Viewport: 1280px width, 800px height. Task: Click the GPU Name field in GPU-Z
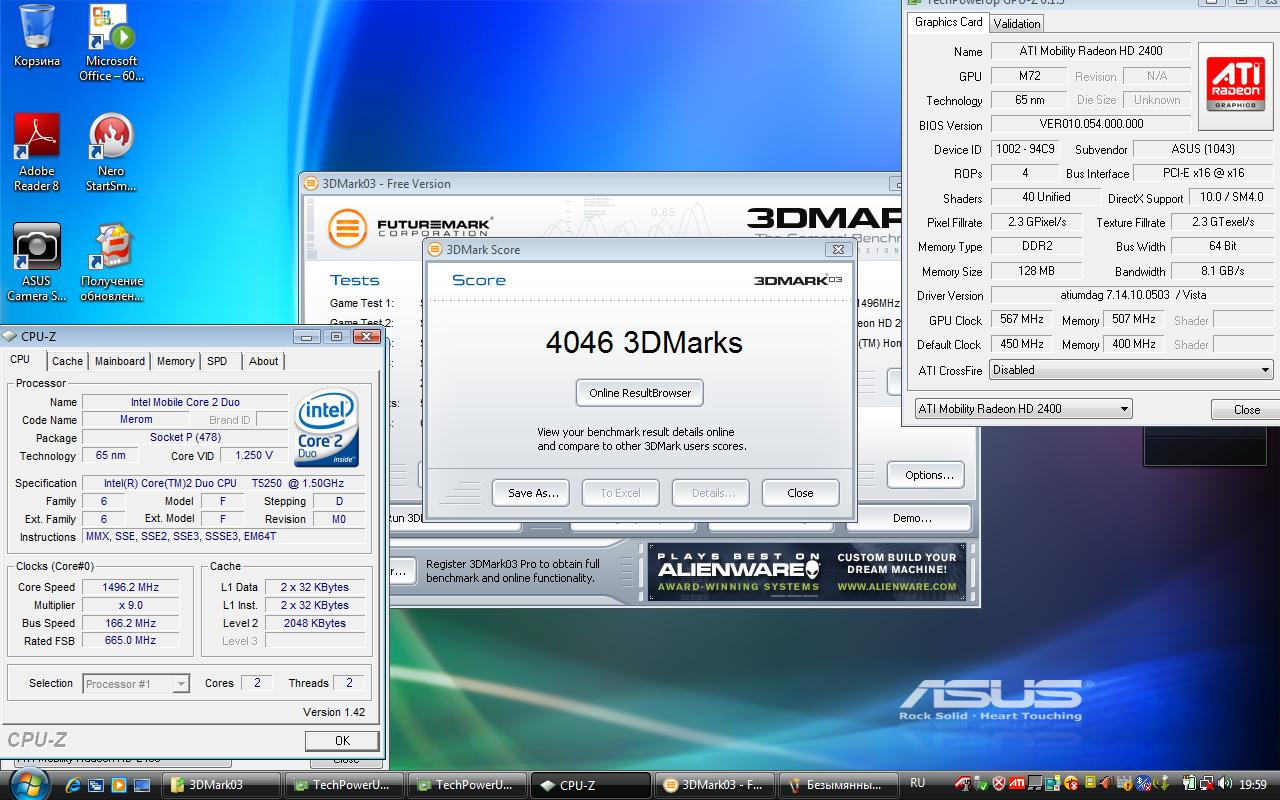pyautogui.click(x=1091, y=51)
